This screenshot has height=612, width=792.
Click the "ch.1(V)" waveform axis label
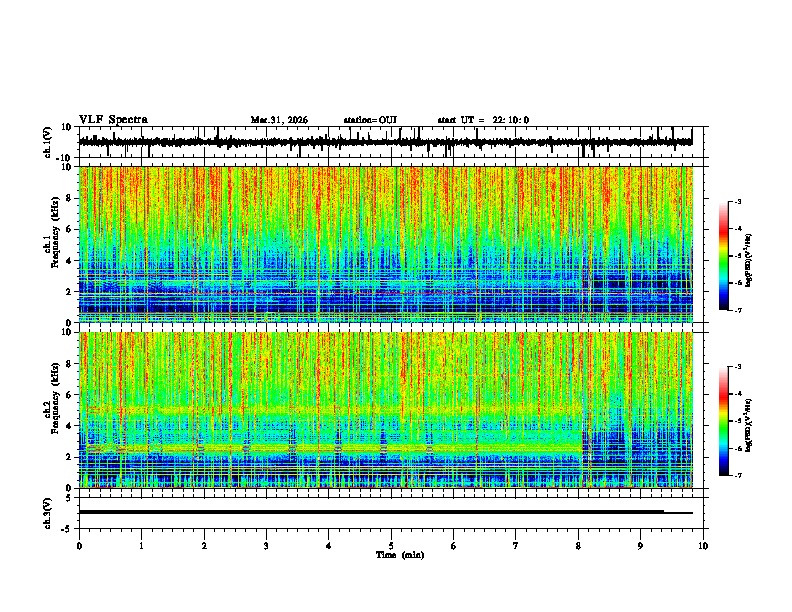pyautogui.click(x=48, y=142)
